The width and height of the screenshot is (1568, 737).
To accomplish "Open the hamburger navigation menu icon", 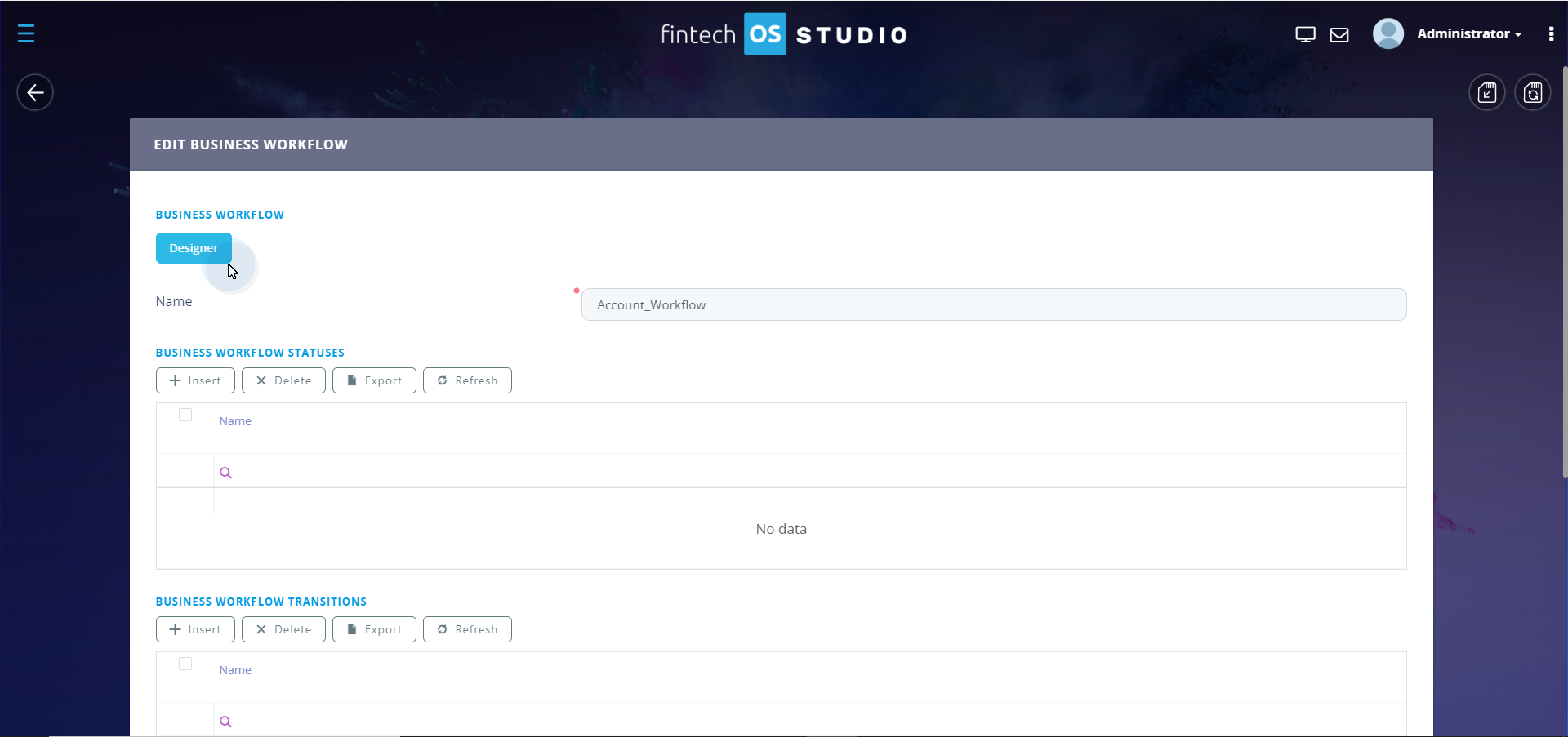I will (x=26, y=33).
